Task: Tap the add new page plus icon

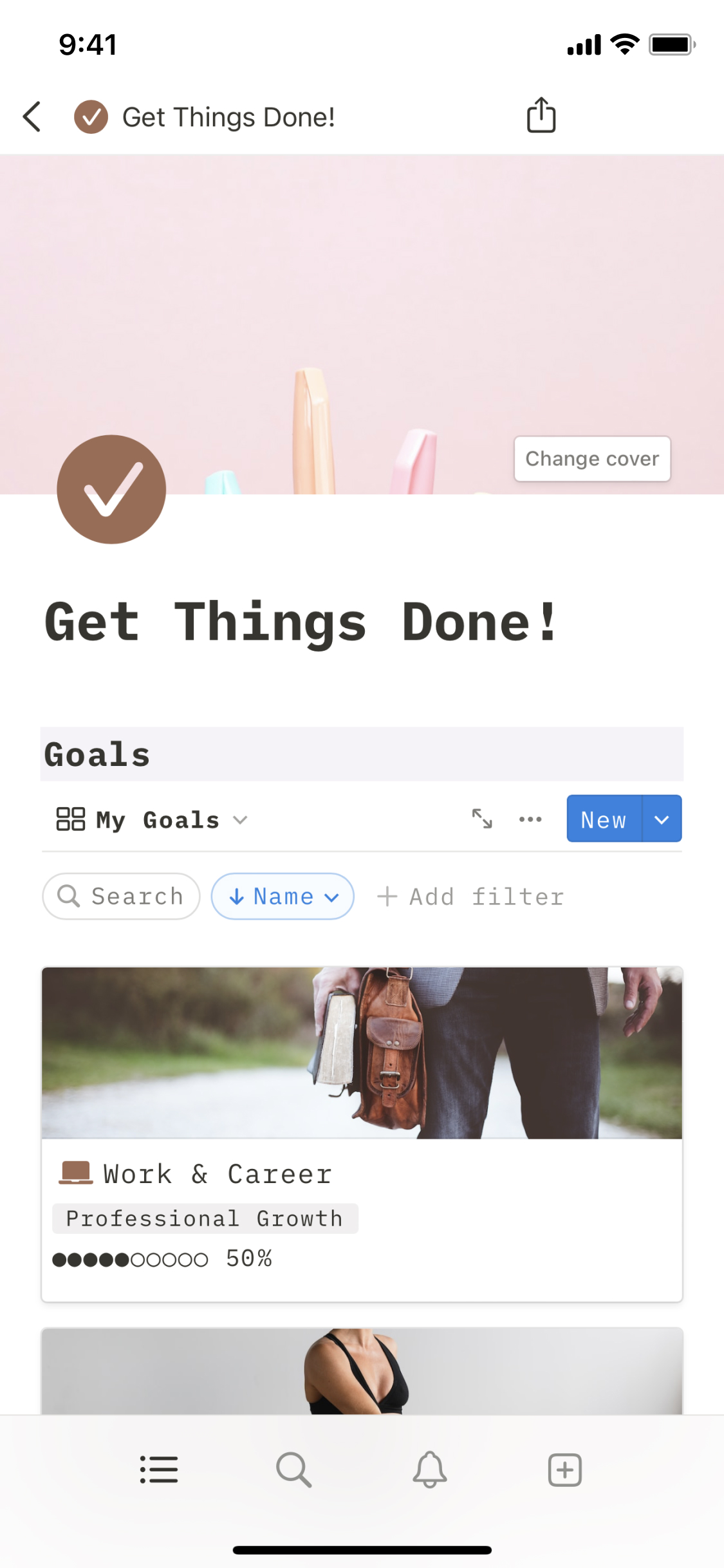Action: (564, 1470)
